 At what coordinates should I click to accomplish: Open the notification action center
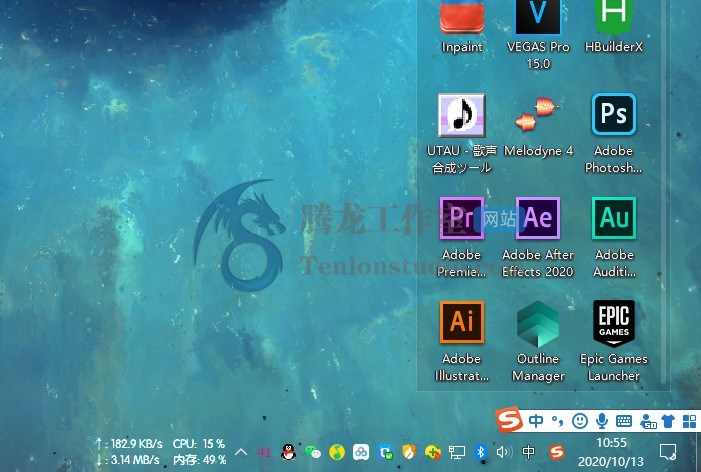click(x=667, y=452)
